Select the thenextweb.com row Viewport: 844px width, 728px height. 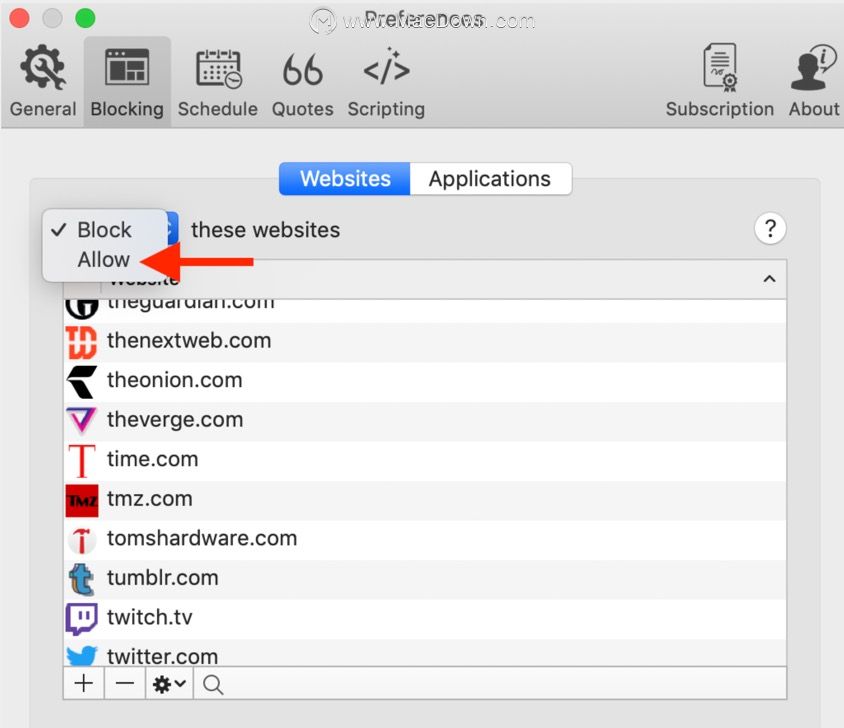click(x=425, y=341)
